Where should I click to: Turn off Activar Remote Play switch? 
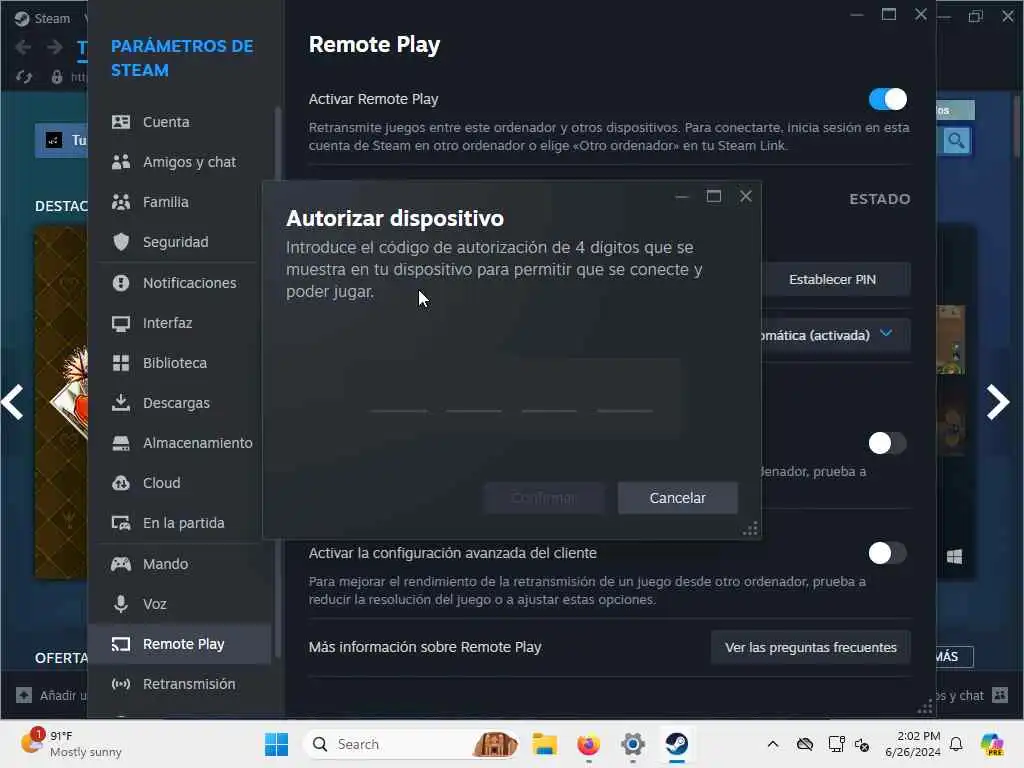click(888, 99)
